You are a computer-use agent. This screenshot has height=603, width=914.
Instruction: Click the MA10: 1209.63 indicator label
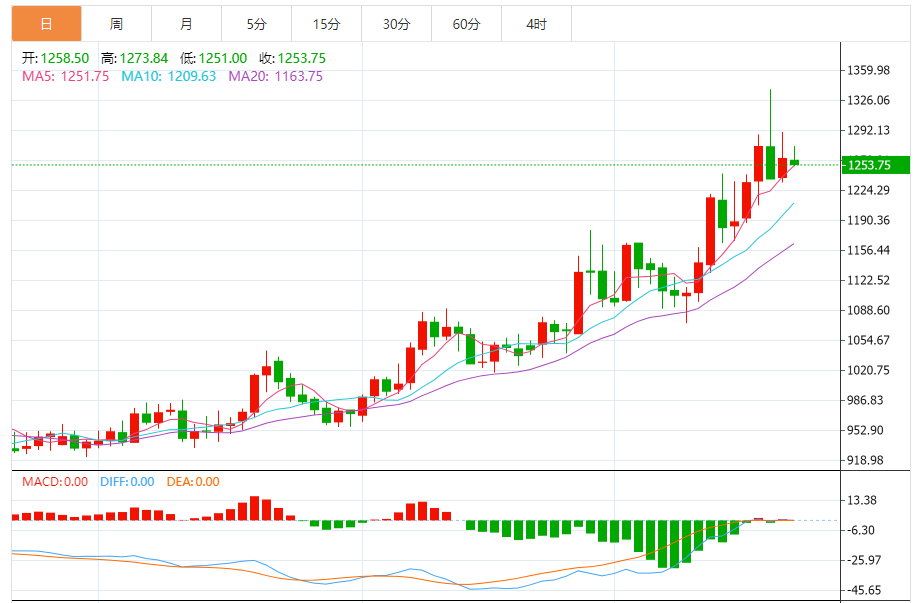168,76
